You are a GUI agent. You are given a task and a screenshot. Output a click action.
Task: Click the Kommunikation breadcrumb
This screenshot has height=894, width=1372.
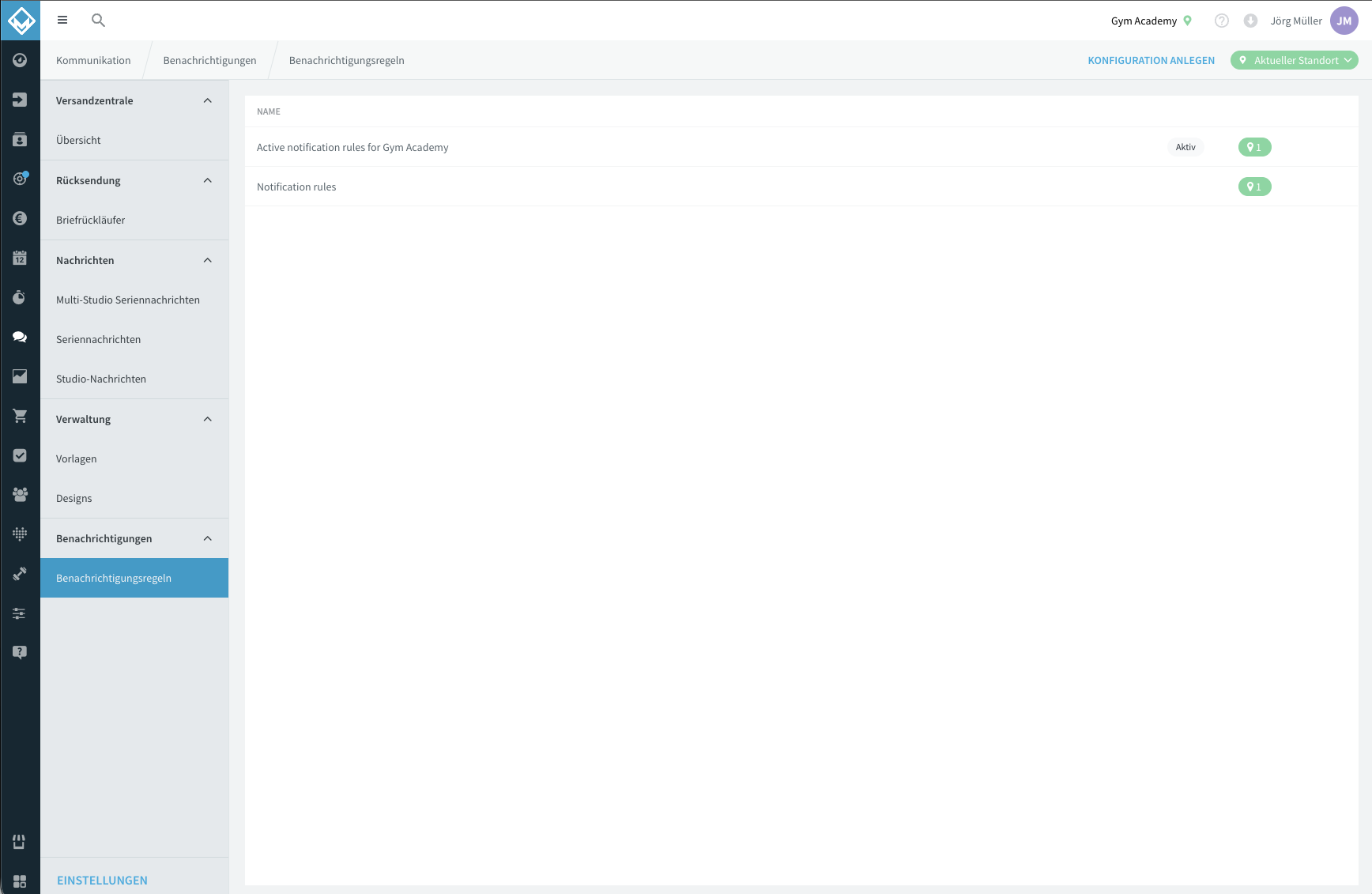pyautogui.click(x=93, y=60)
